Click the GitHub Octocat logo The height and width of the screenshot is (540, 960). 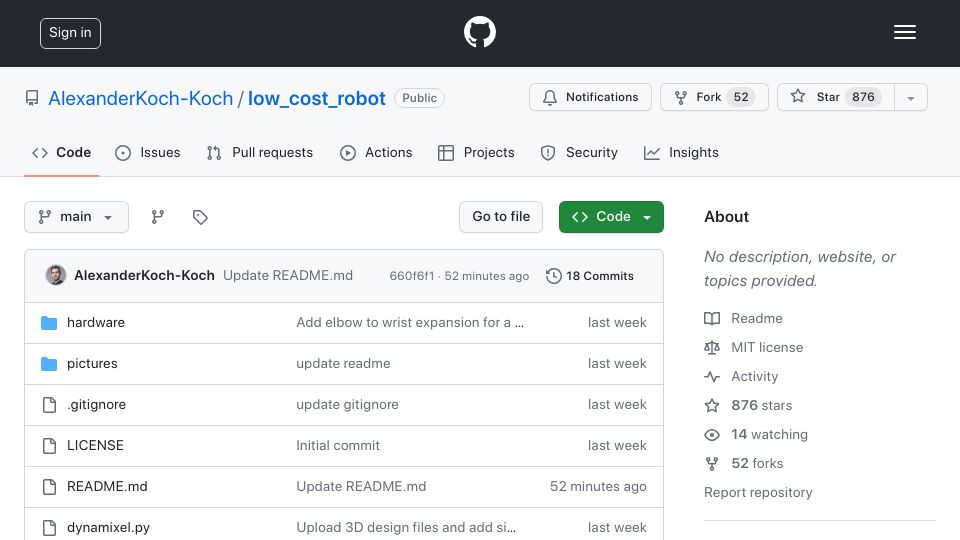[479, 32]
